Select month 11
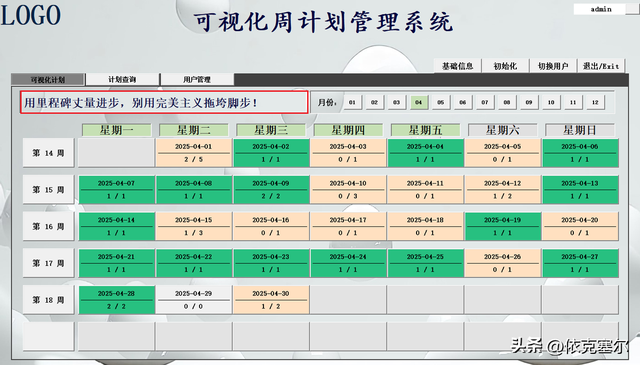This screenshot has width=640, height=365. (573, 102)
